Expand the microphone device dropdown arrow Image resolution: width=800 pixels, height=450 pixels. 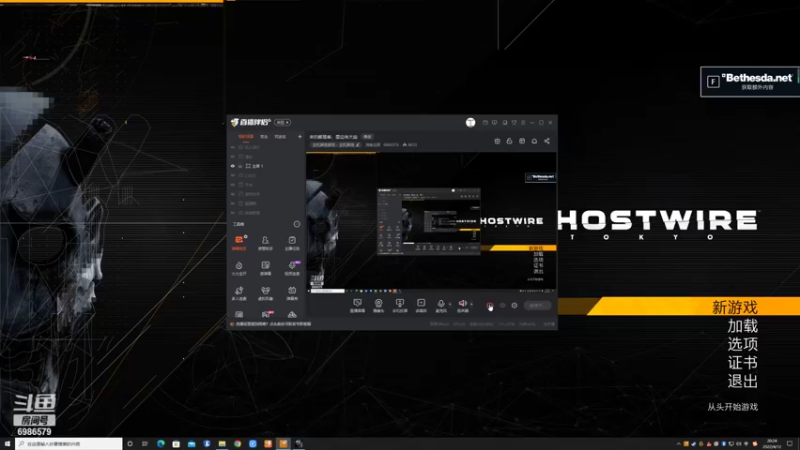pos(449,304)
